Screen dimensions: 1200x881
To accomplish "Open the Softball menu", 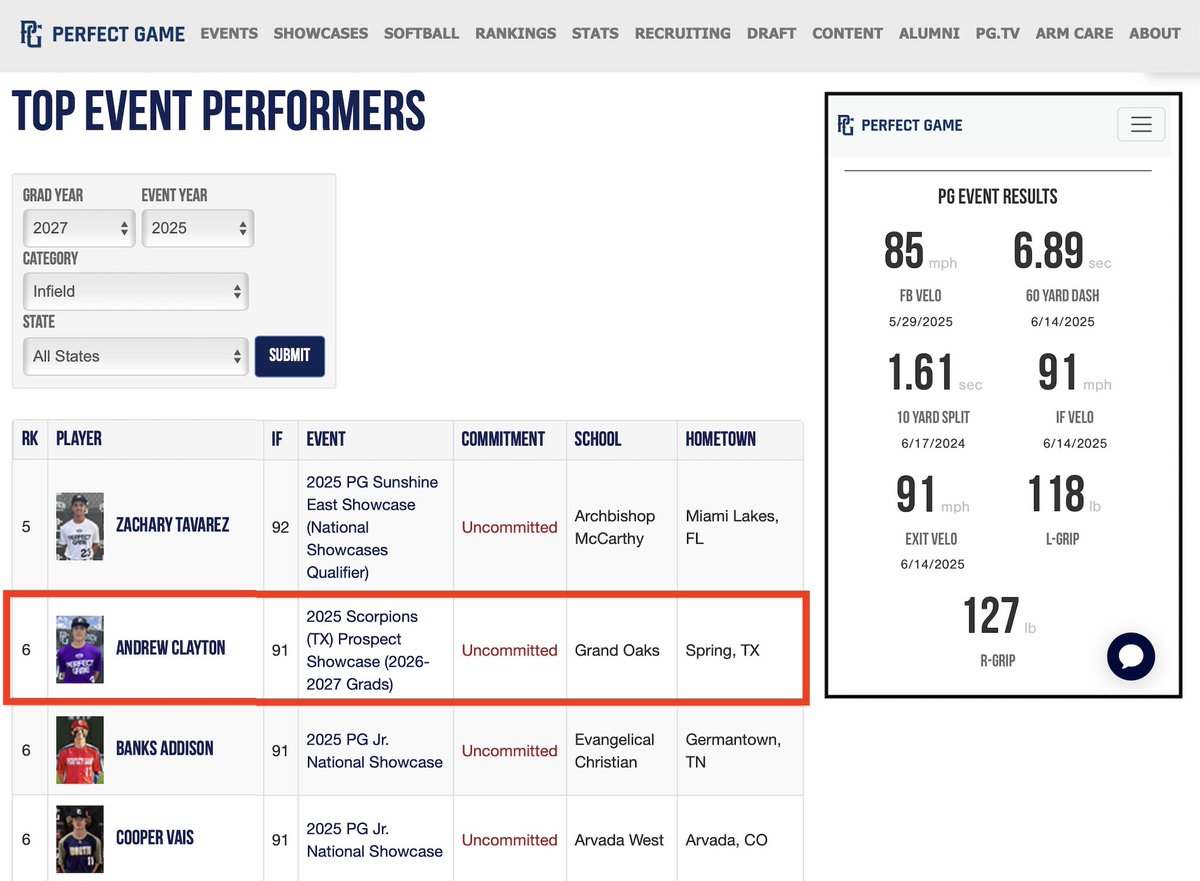I will click(x=422, y=33).
